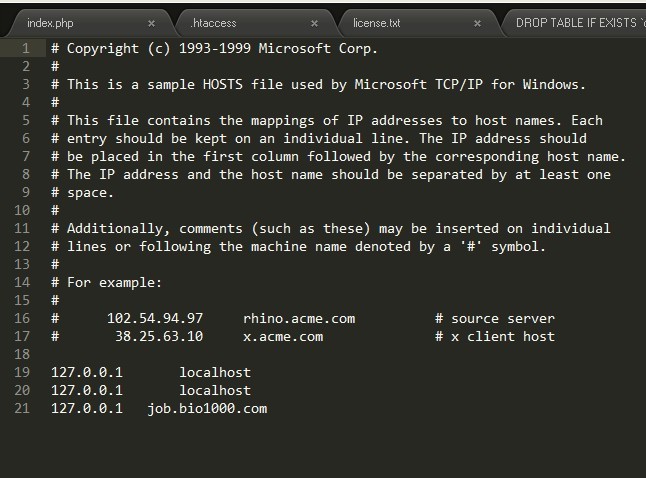Click line number 21 in the gutter

[22, 408]
